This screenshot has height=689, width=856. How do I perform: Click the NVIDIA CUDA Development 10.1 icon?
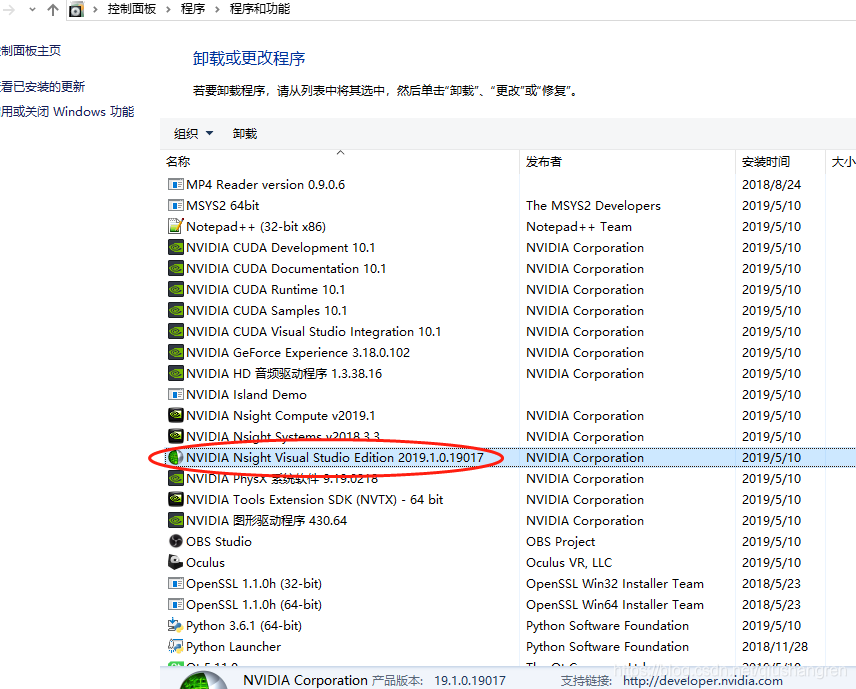(175, 247)
